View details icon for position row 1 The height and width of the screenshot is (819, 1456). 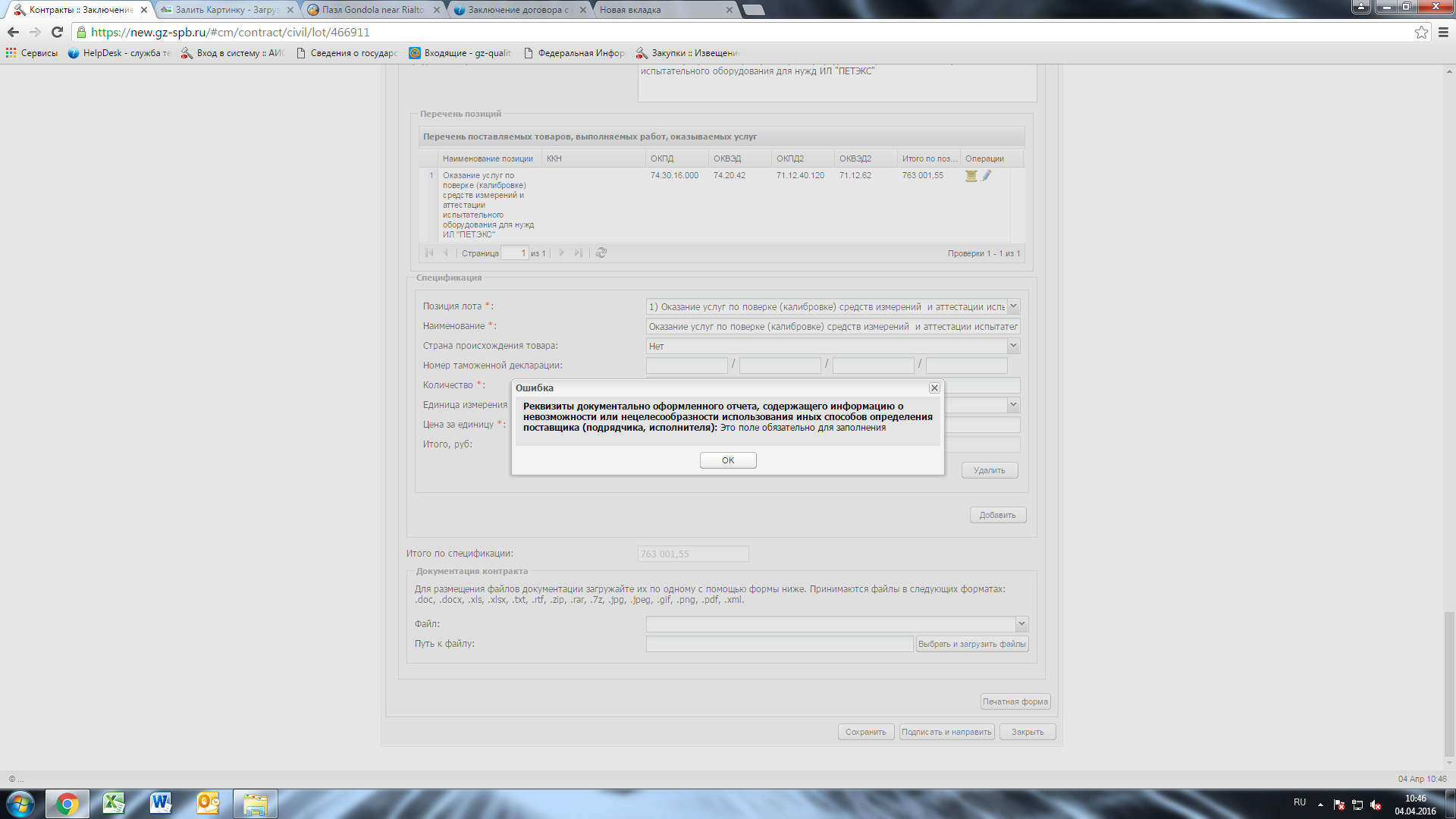tap(971, 175)
